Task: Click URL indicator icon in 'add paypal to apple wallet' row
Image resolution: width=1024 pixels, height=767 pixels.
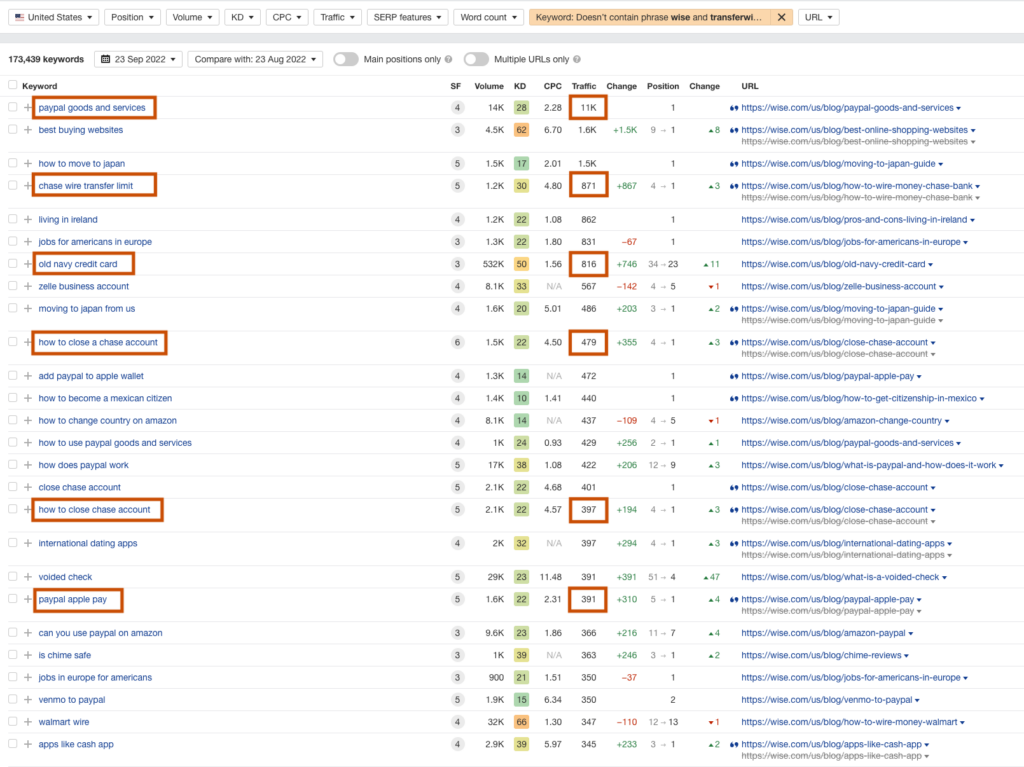Action: pyautogui.click(x=733, y=376)
